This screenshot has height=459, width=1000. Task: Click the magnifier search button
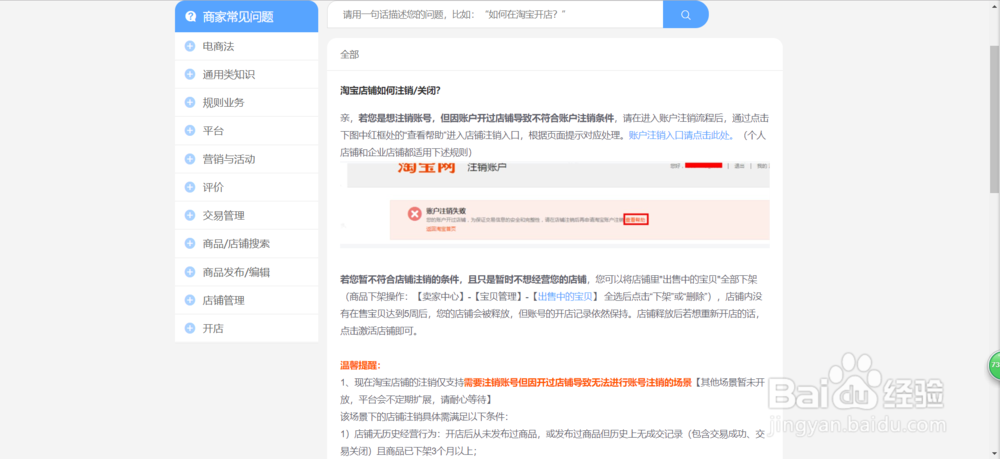tap(686, 15)
